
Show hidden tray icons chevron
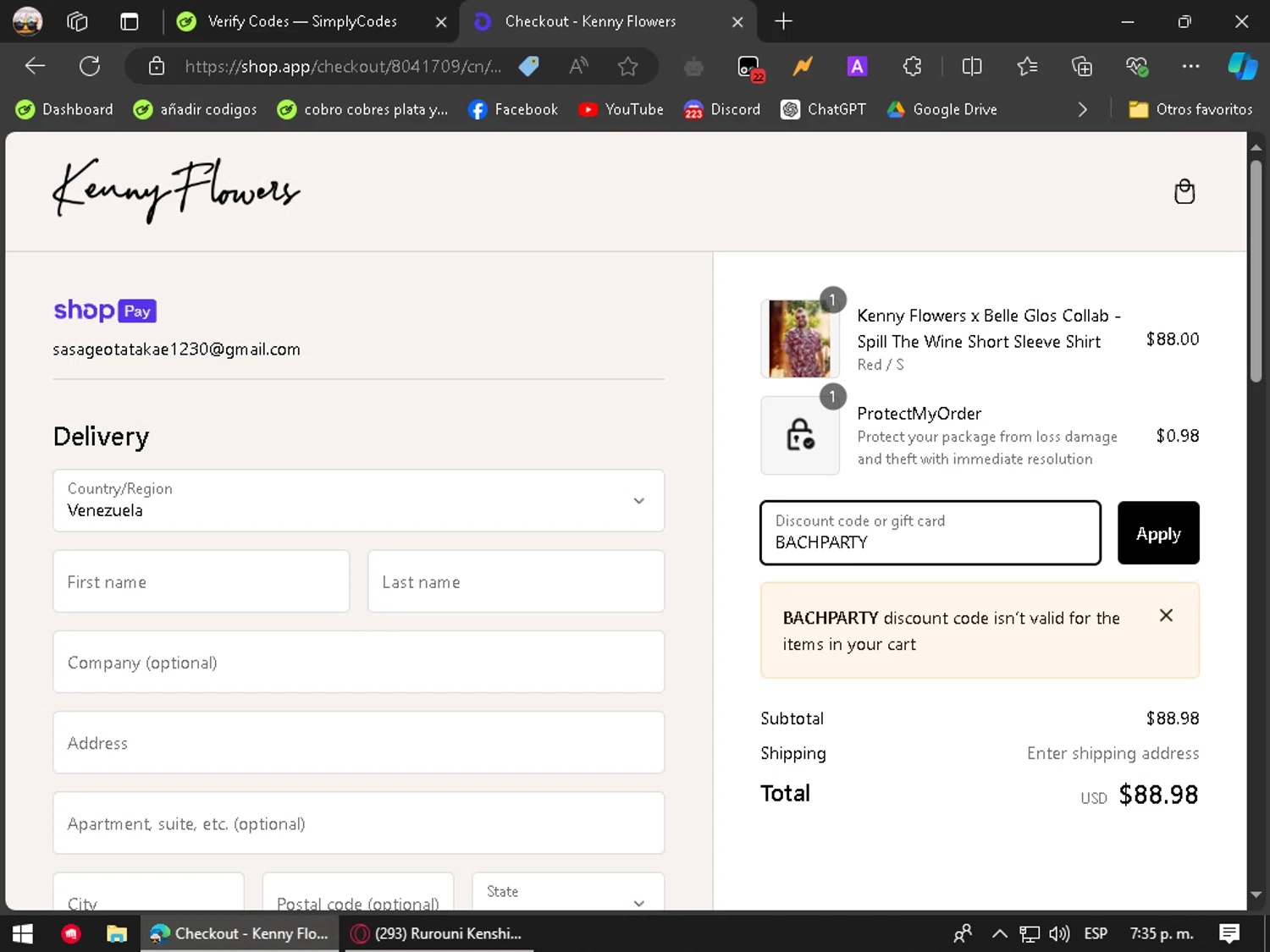pyautogui.click(x=999, y=933)
